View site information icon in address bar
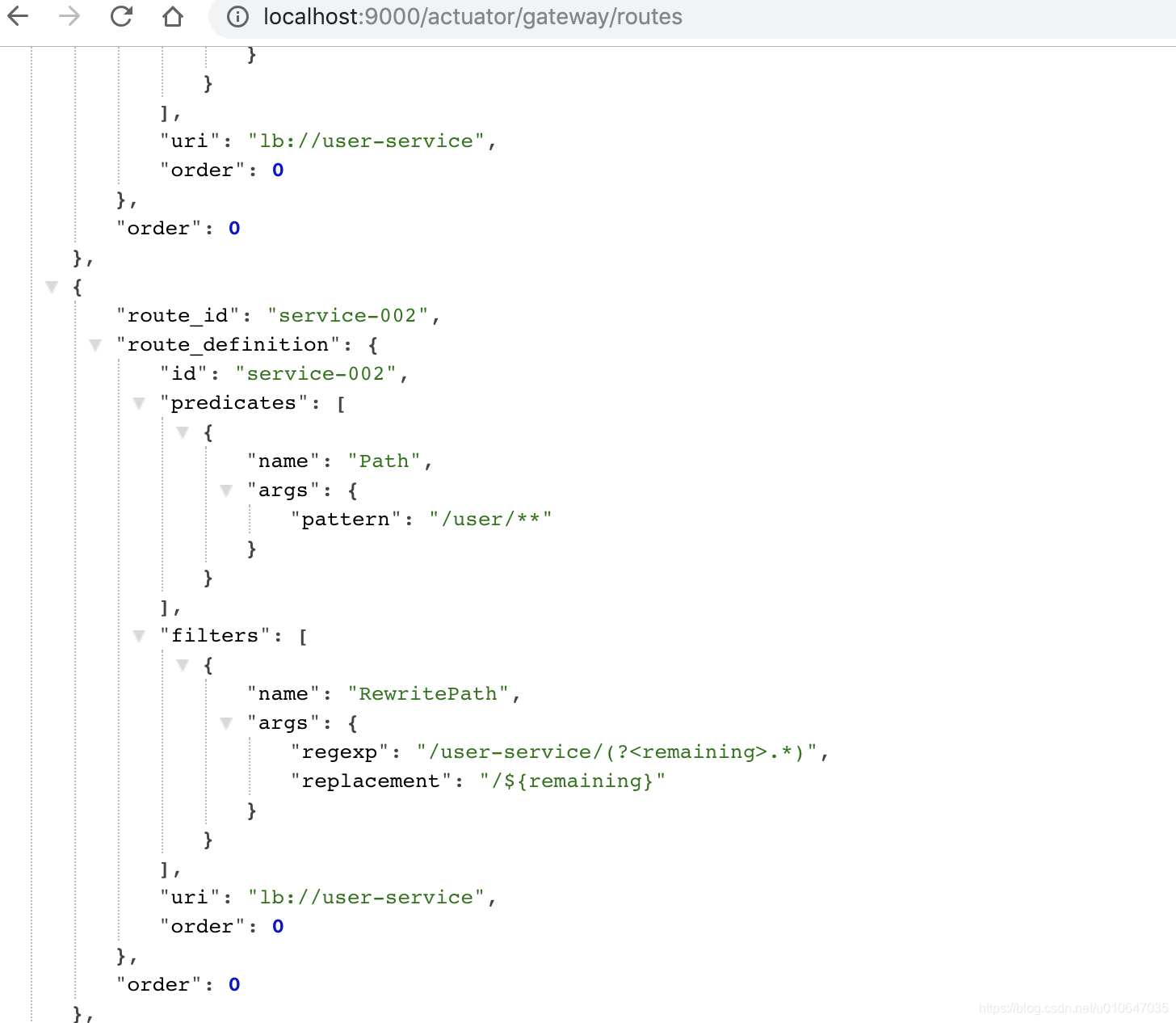The image size is (1176, 1023). point(237,17)
